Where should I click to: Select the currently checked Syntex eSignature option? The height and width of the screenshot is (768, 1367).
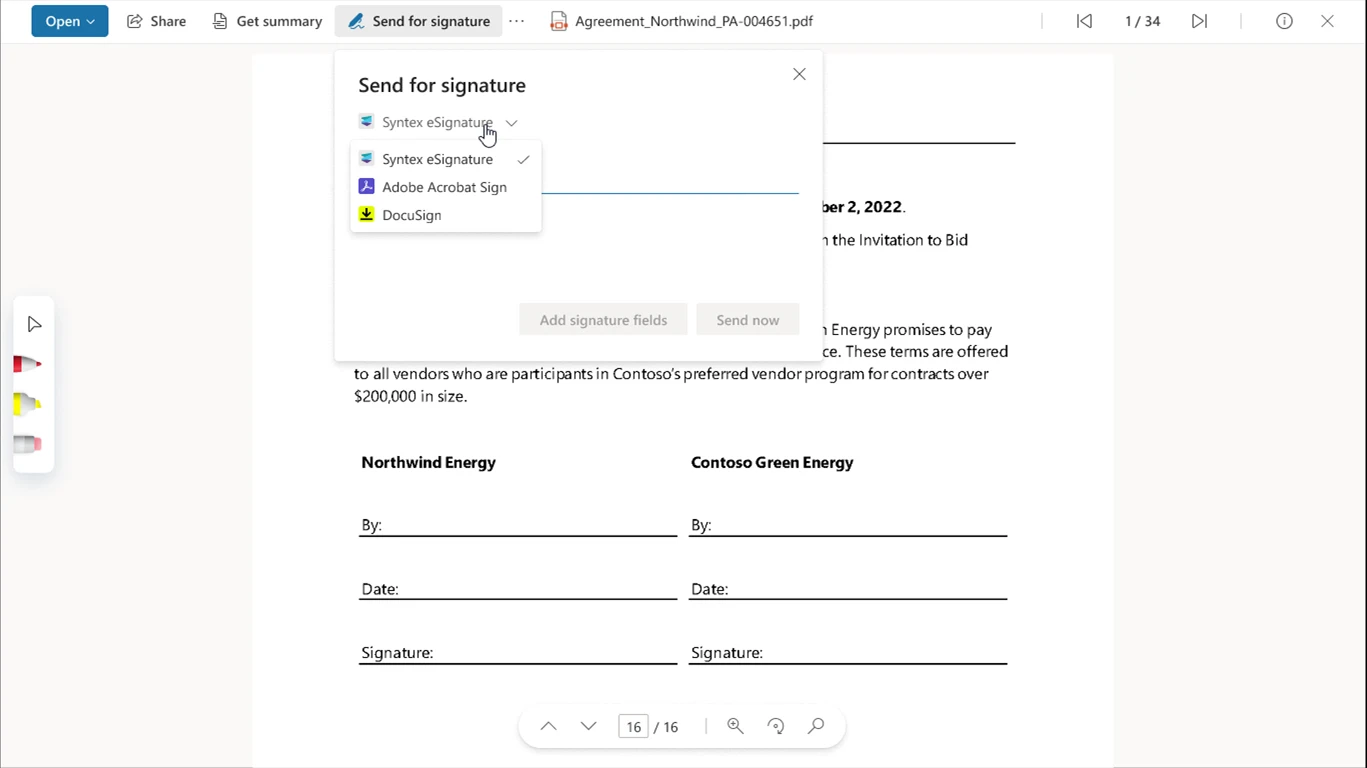[x=437, y=159]
